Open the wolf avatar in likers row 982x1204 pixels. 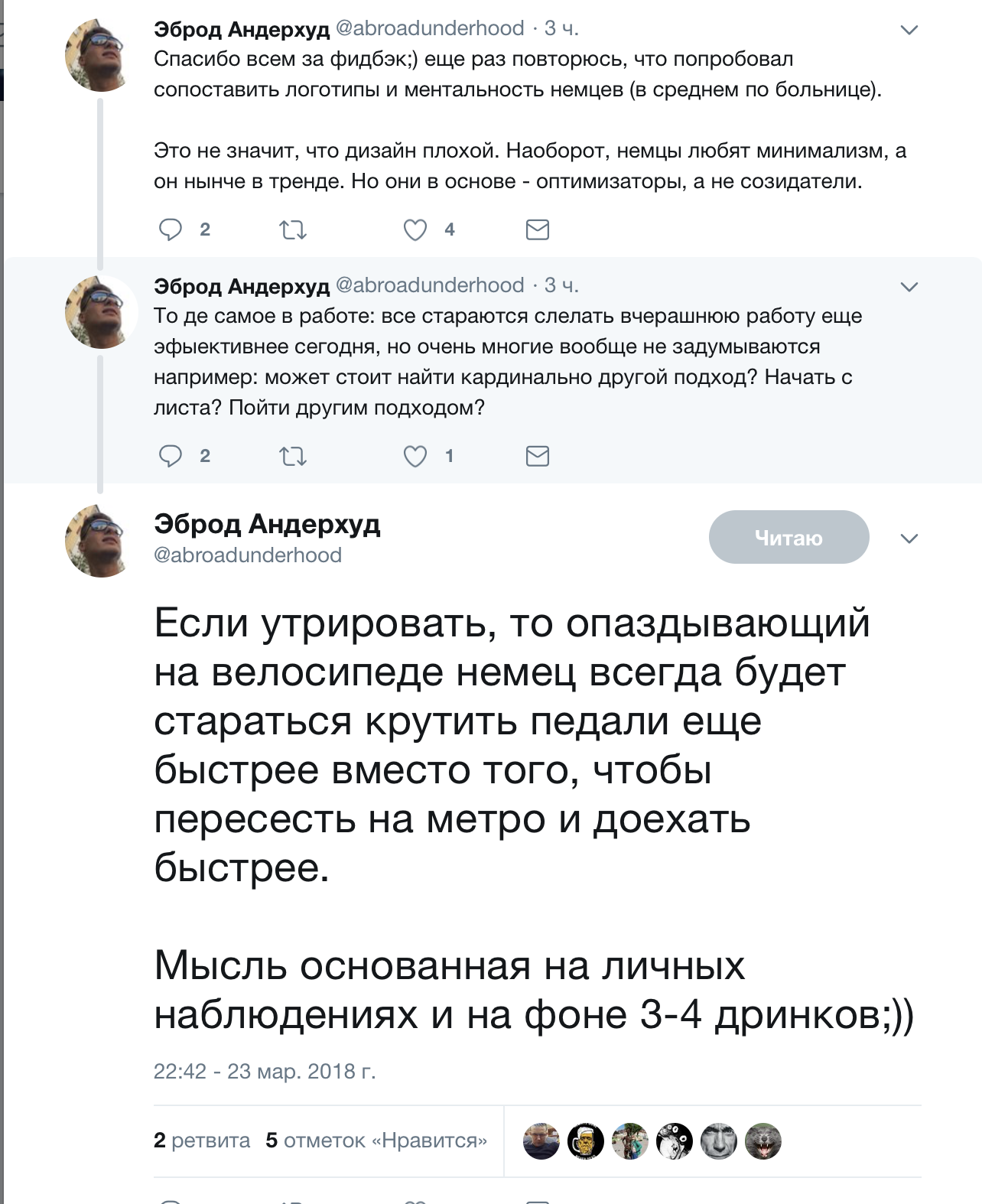(763, 1141)
